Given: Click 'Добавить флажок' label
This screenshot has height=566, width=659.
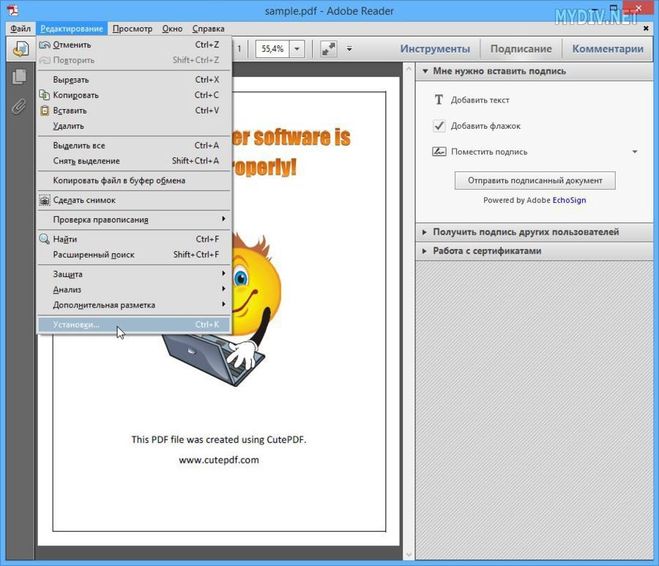Looking at the screenshot, I should 485,126.
